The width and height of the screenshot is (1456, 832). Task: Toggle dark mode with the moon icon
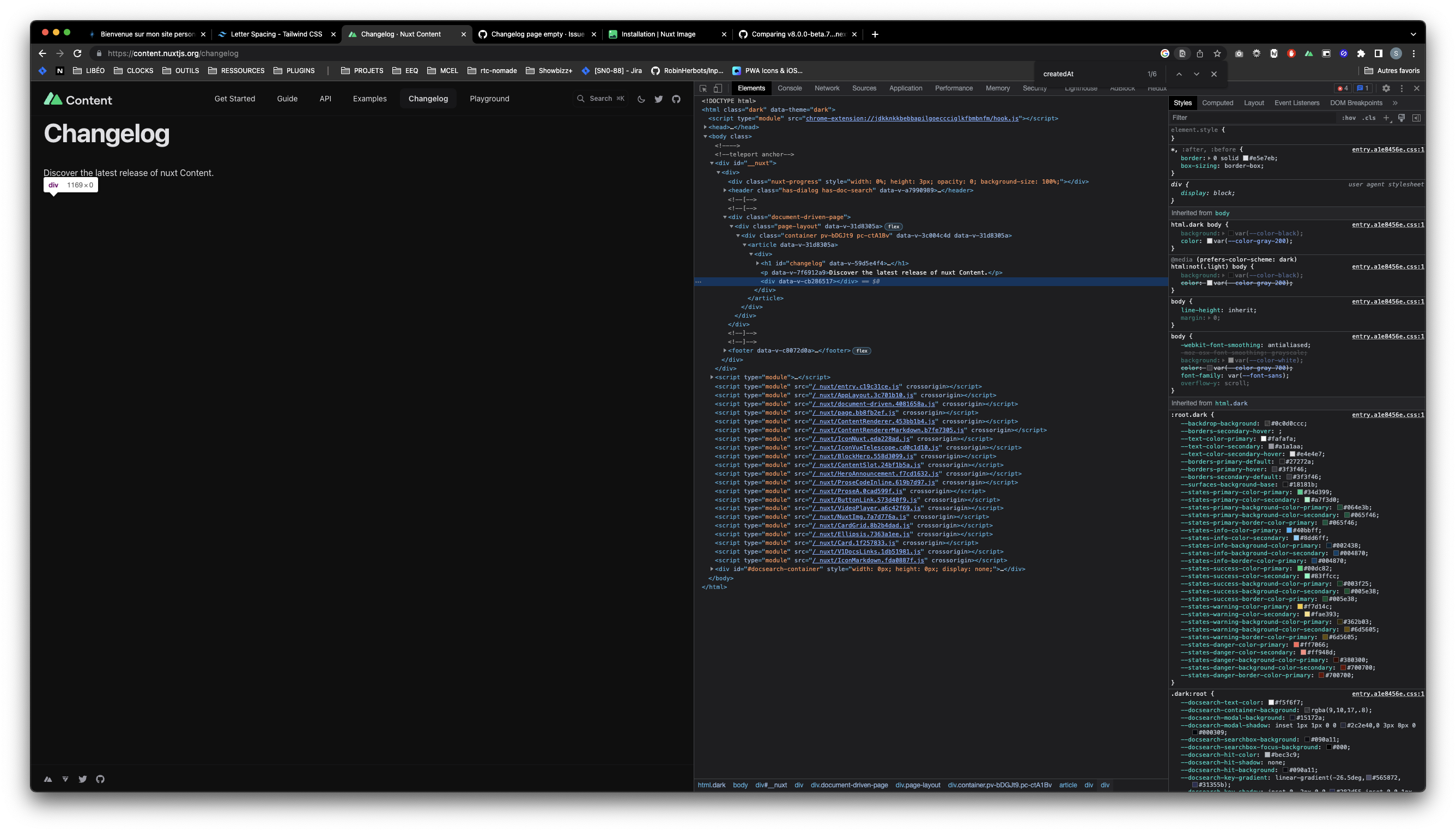tap(641, 98)
